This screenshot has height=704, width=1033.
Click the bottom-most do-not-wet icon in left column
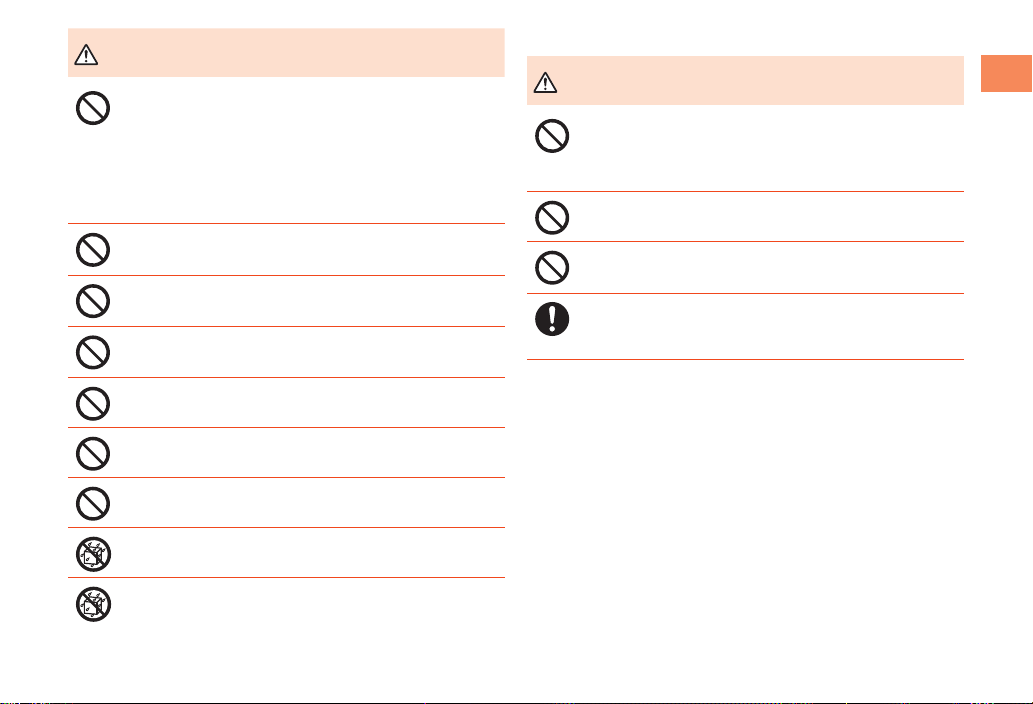(94, 604)
